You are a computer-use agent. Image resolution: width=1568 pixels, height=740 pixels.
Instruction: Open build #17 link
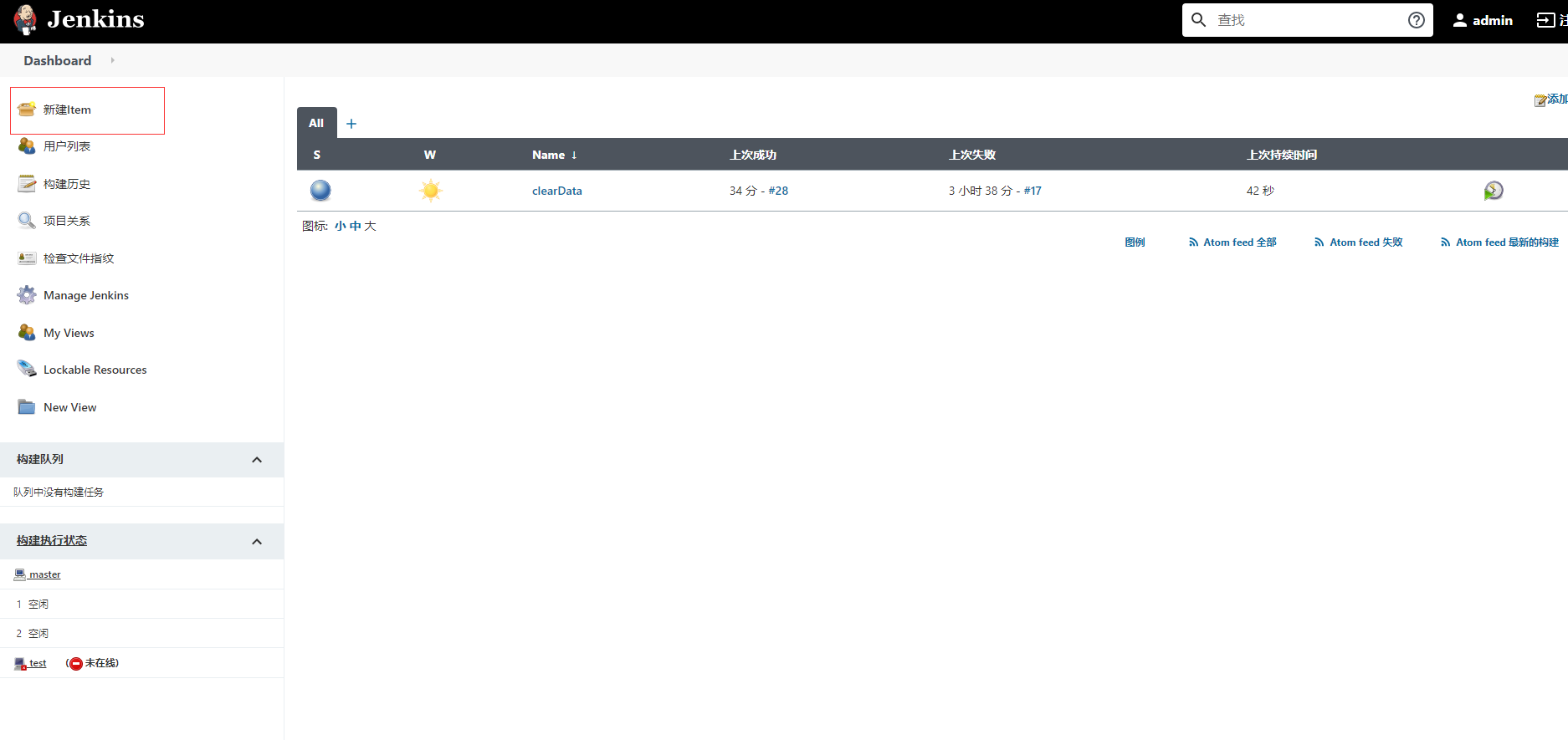point(1033,191)
